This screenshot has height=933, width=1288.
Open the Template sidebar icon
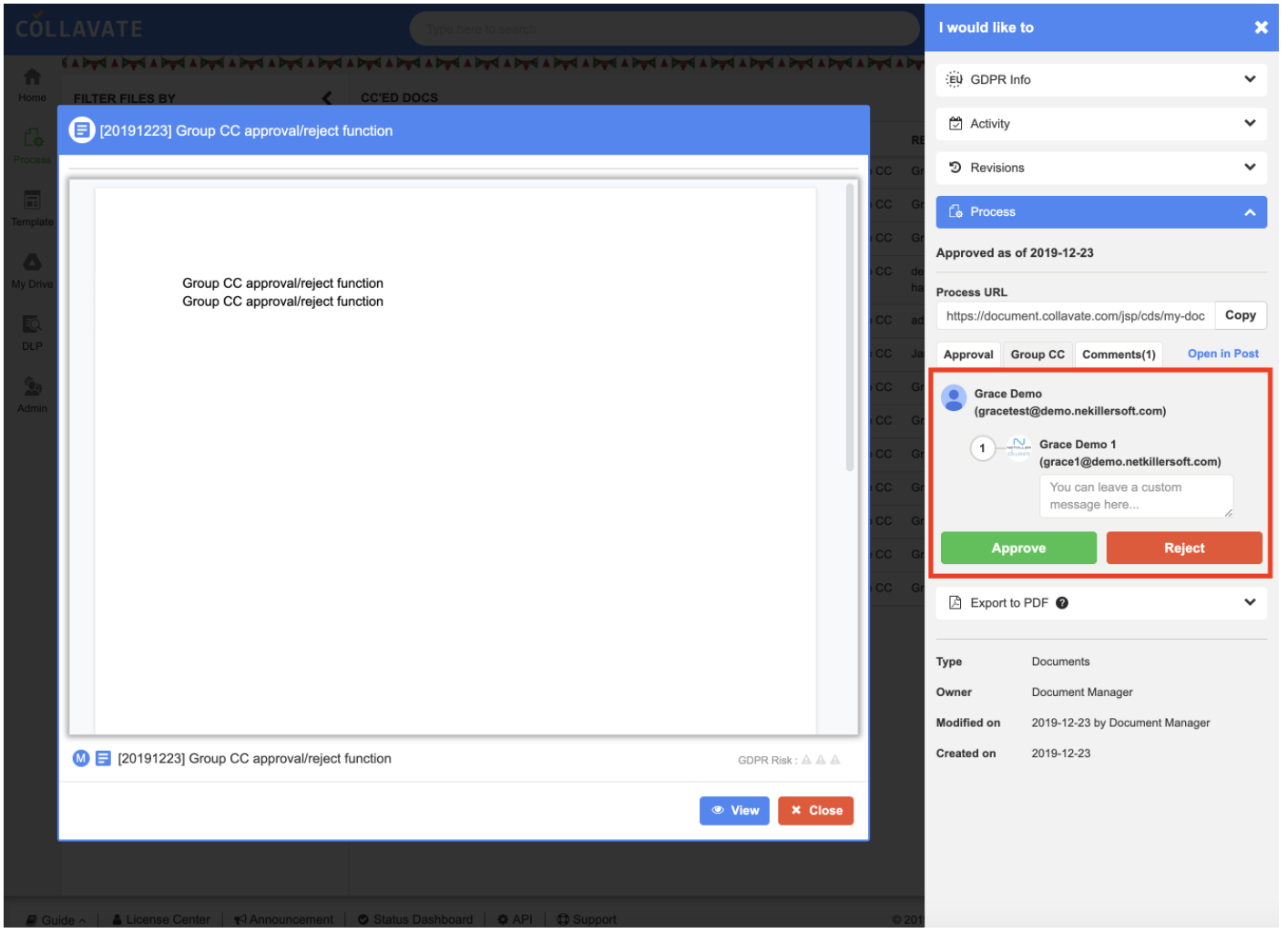coord(32,208)
